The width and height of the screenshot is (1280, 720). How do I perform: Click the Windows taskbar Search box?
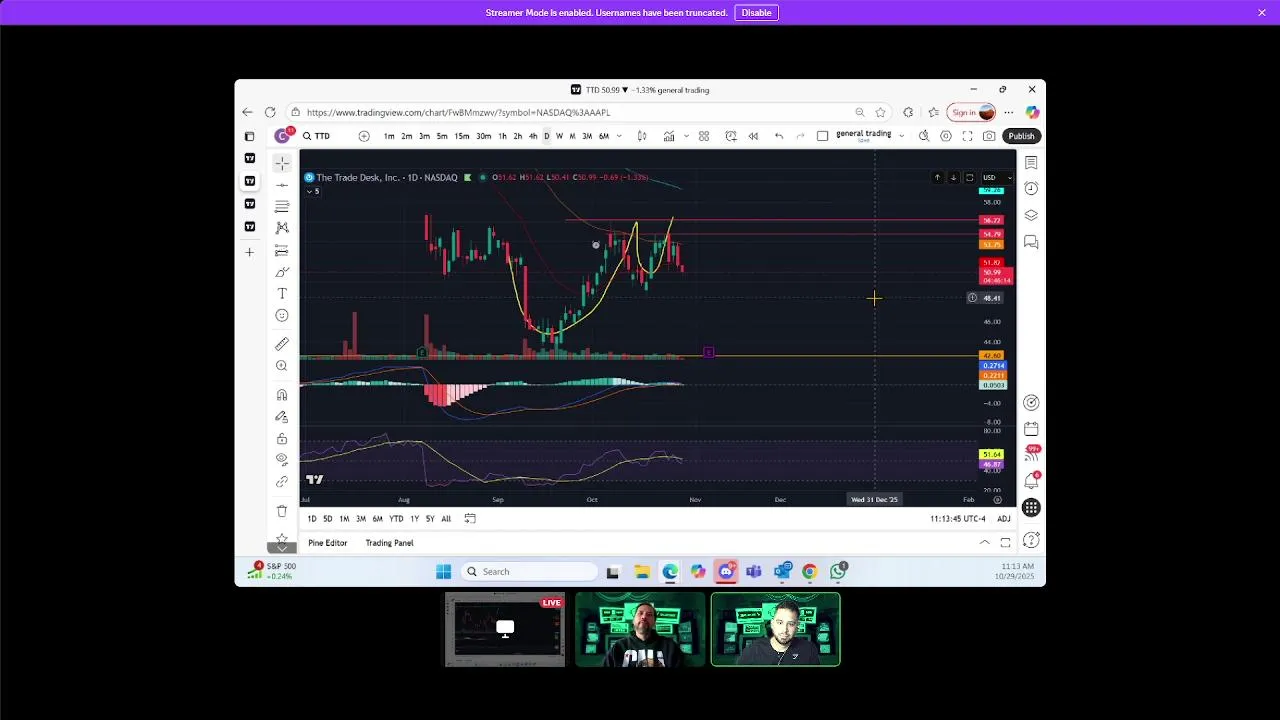[530, 572]
